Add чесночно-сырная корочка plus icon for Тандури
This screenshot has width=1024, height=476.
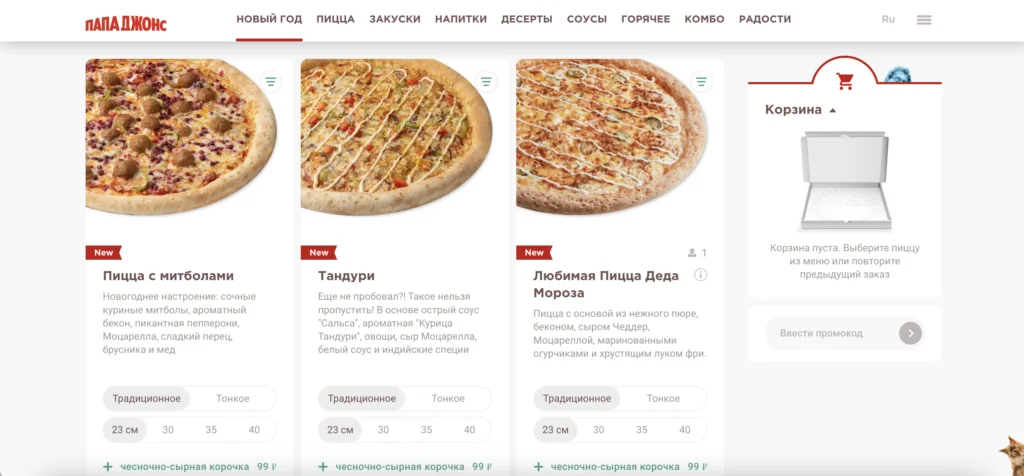pyautogui.click(x=323, y=467)
